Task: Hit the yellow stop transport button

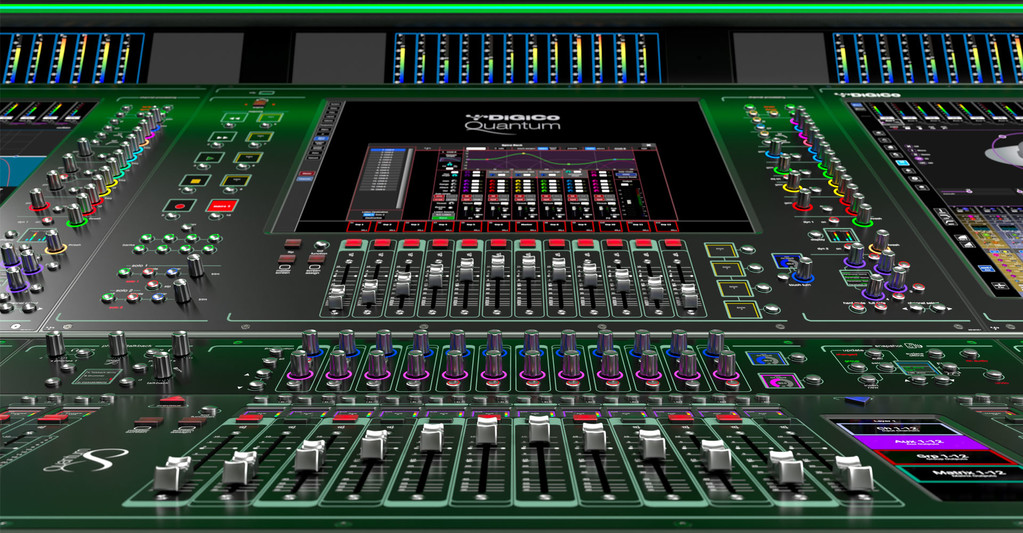Action: (x=194, y=180)
